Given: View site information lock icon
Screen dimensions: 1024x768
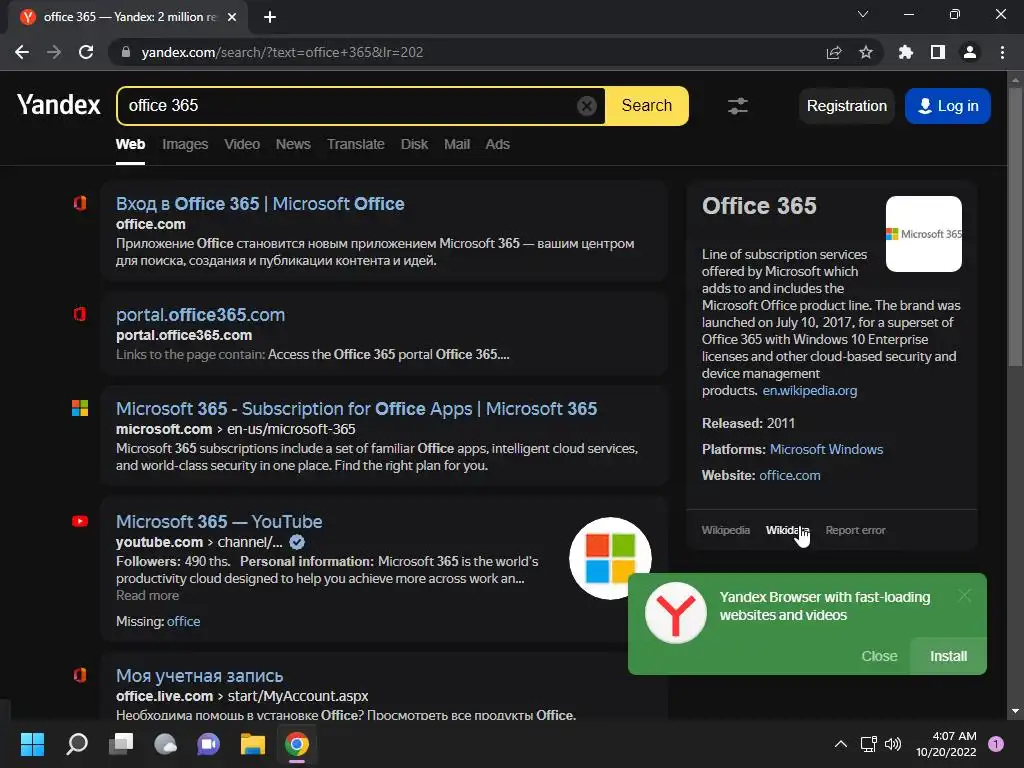Looking at the screenshot, I should click(x=126, y=52).
